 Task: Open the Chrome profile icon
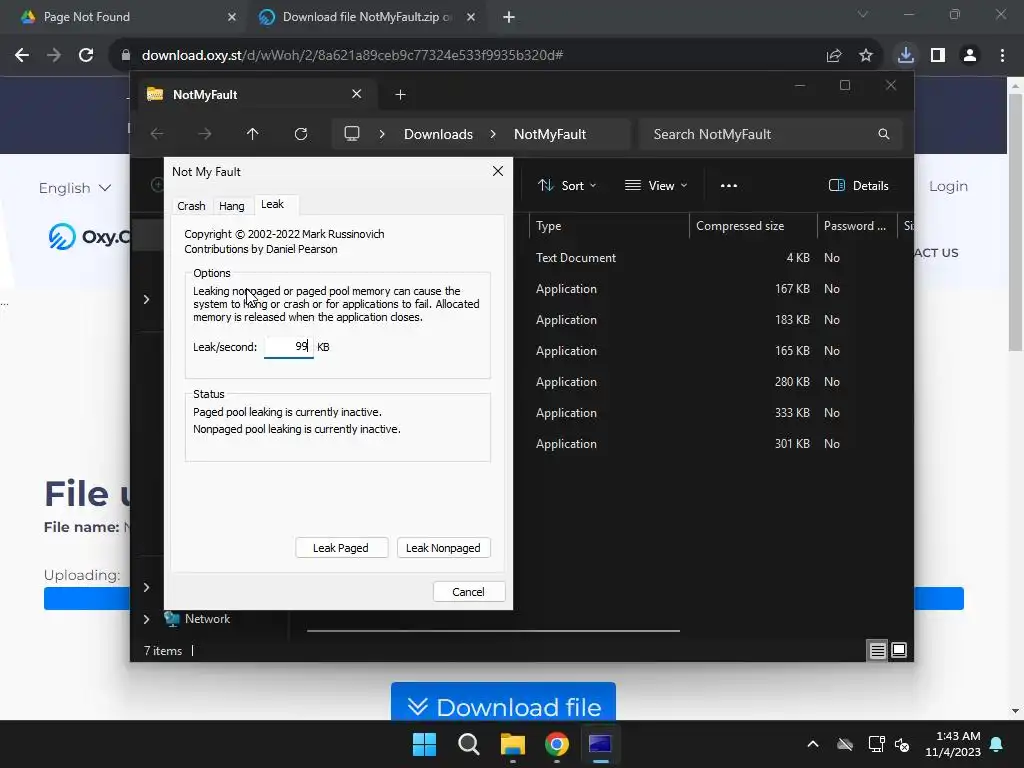[x=970, y=56]
